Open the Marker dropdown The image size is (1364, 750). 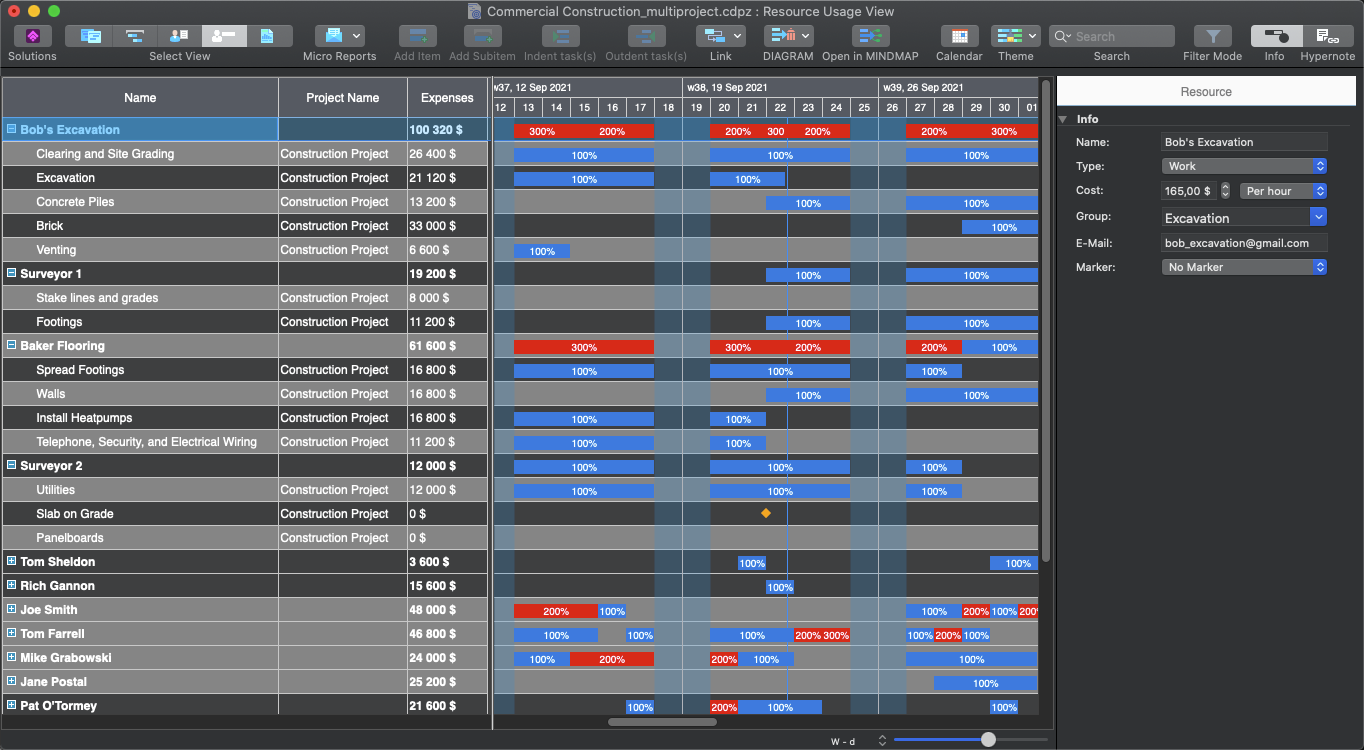pos(1244,267)
